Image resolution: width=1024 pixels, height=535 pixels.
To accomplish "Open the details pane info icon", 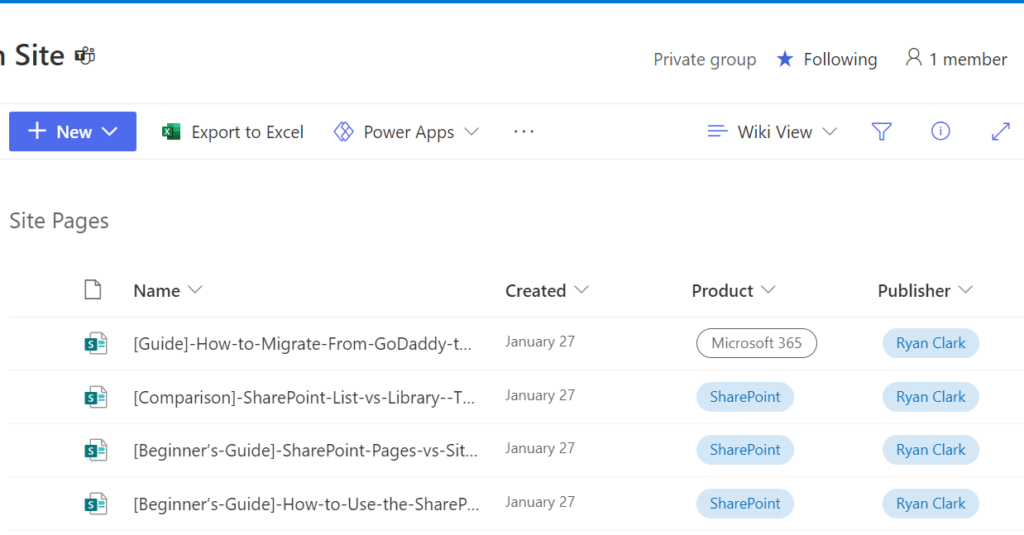I will pyautogui.click(x=940, y=131).
